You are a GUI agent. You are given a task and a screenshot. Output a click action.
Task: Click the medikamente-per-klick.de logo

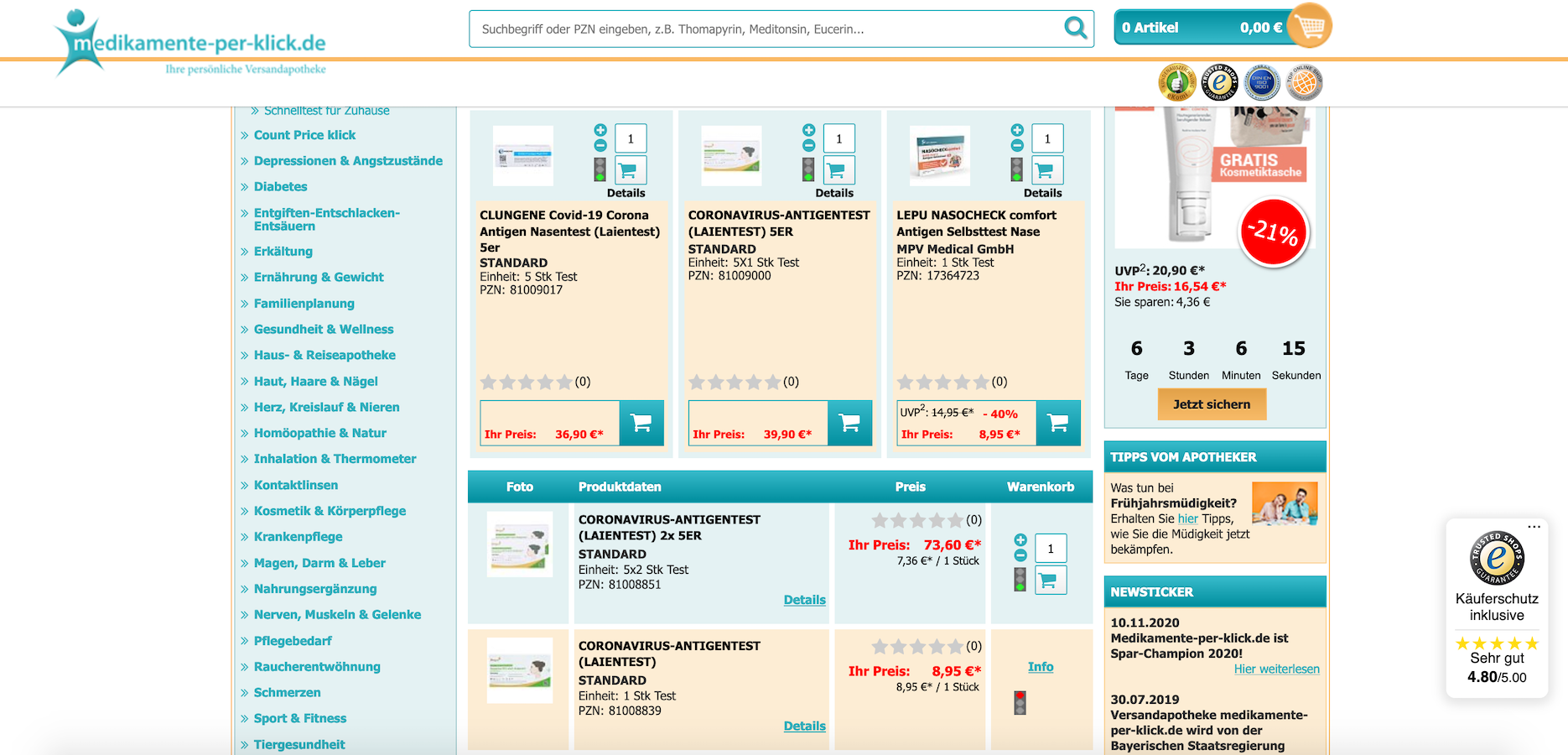click(x=191, y=44)
